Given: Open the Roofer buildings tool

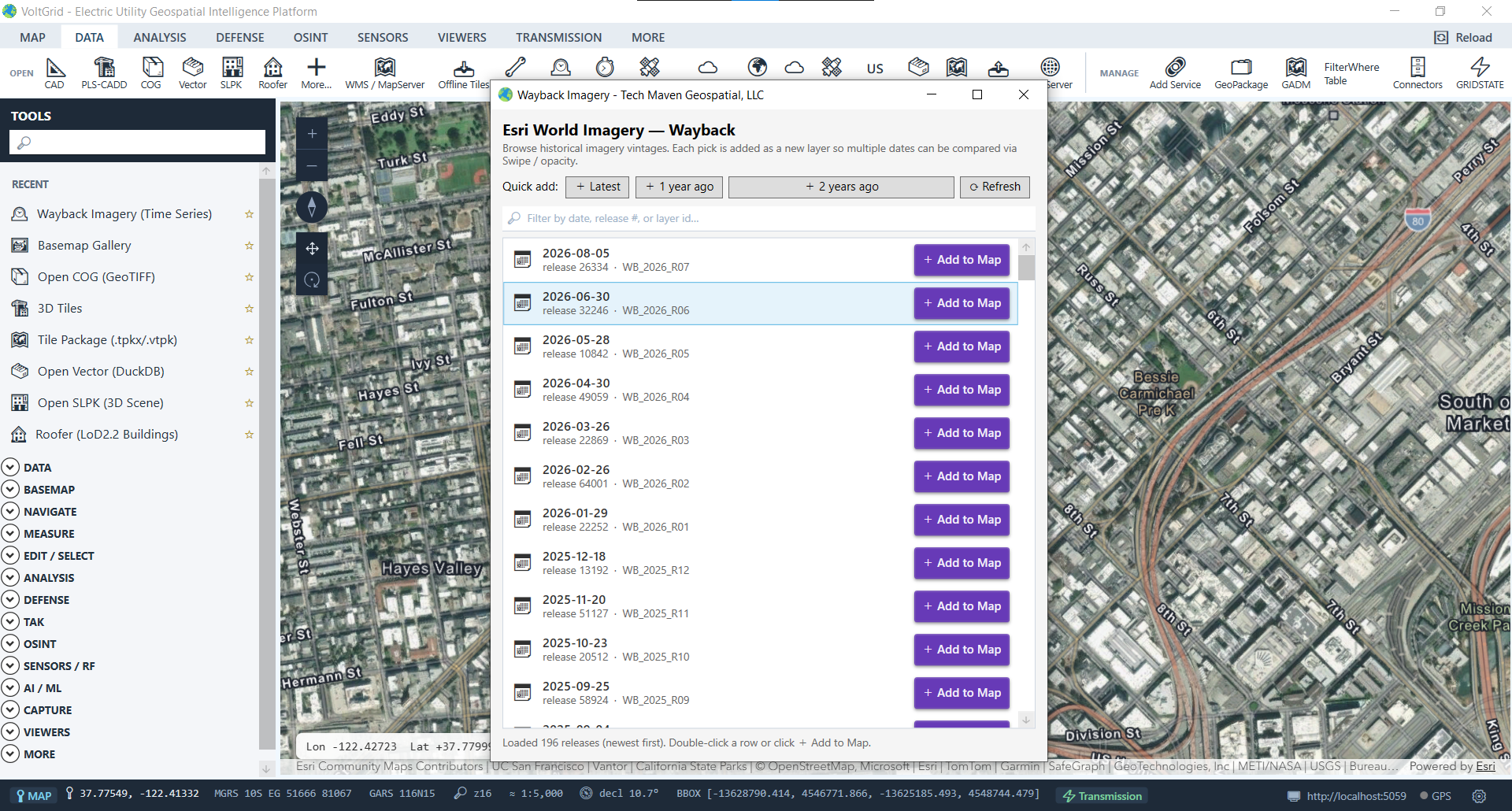Looking at the screenshot, I should click(273, 73).
